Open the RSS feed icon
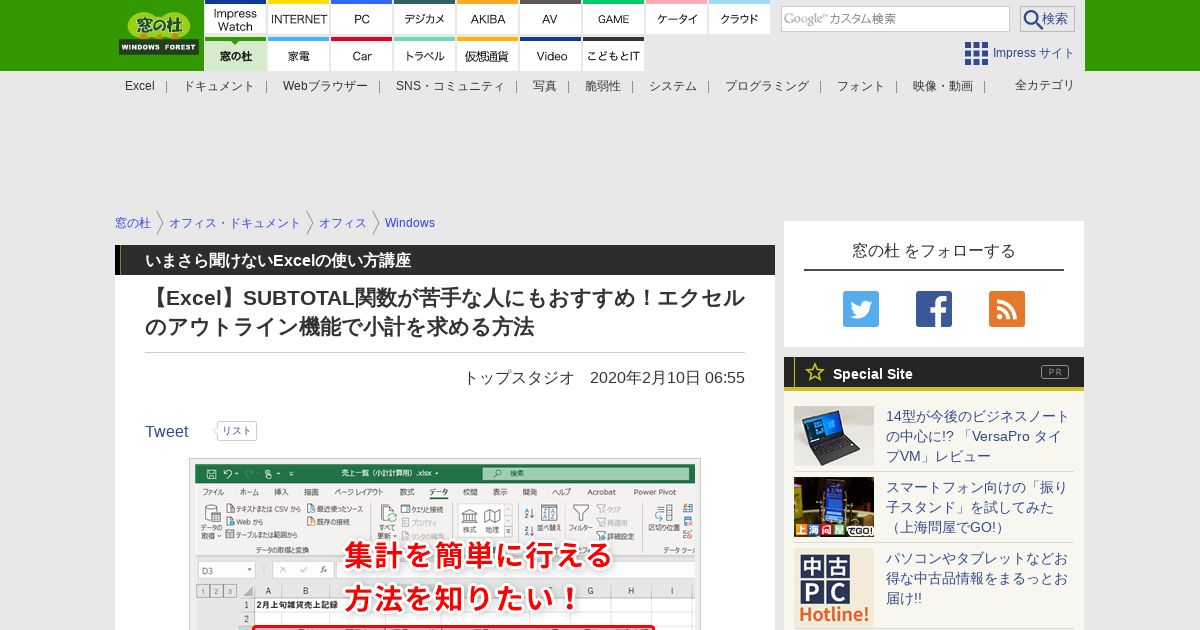1200x630 pixels. pyautogui.click(x=1007, y=309)
